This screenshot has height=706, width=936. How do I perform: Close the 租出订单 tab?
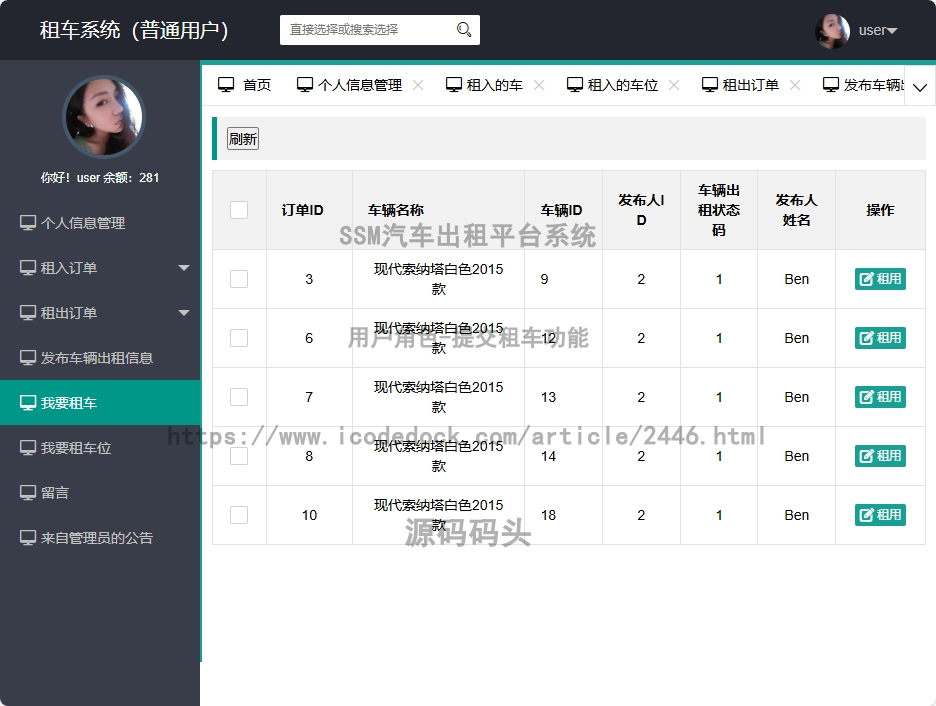795,85
